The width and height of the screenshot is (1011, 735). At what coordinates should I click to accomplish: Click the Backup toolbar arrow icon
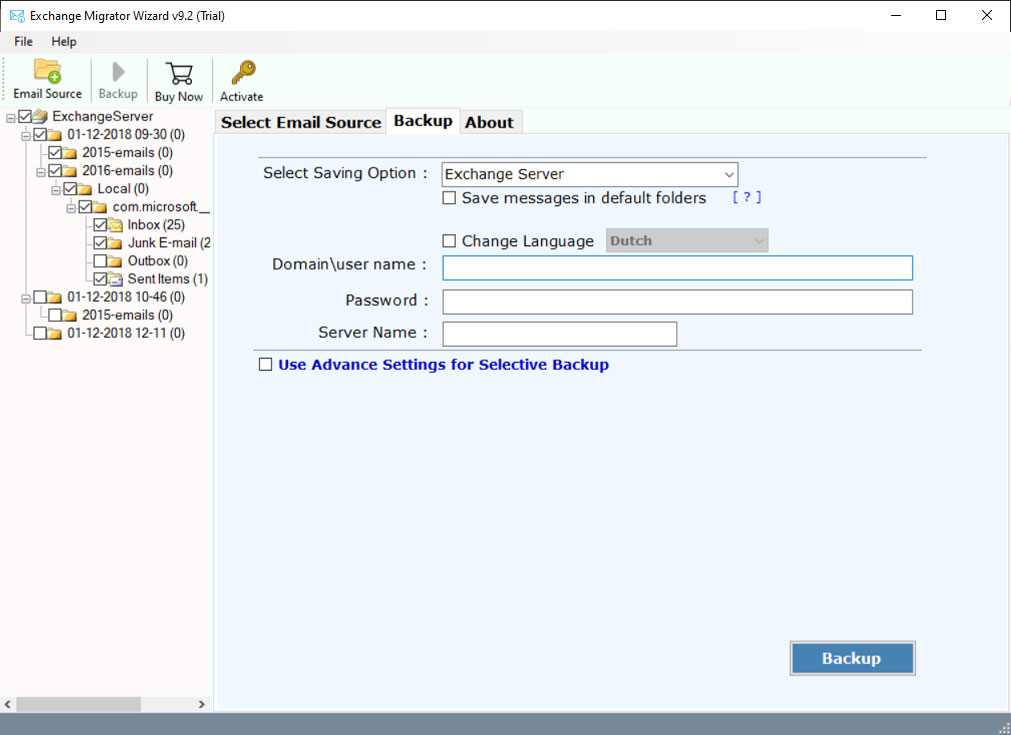(118, 72)
